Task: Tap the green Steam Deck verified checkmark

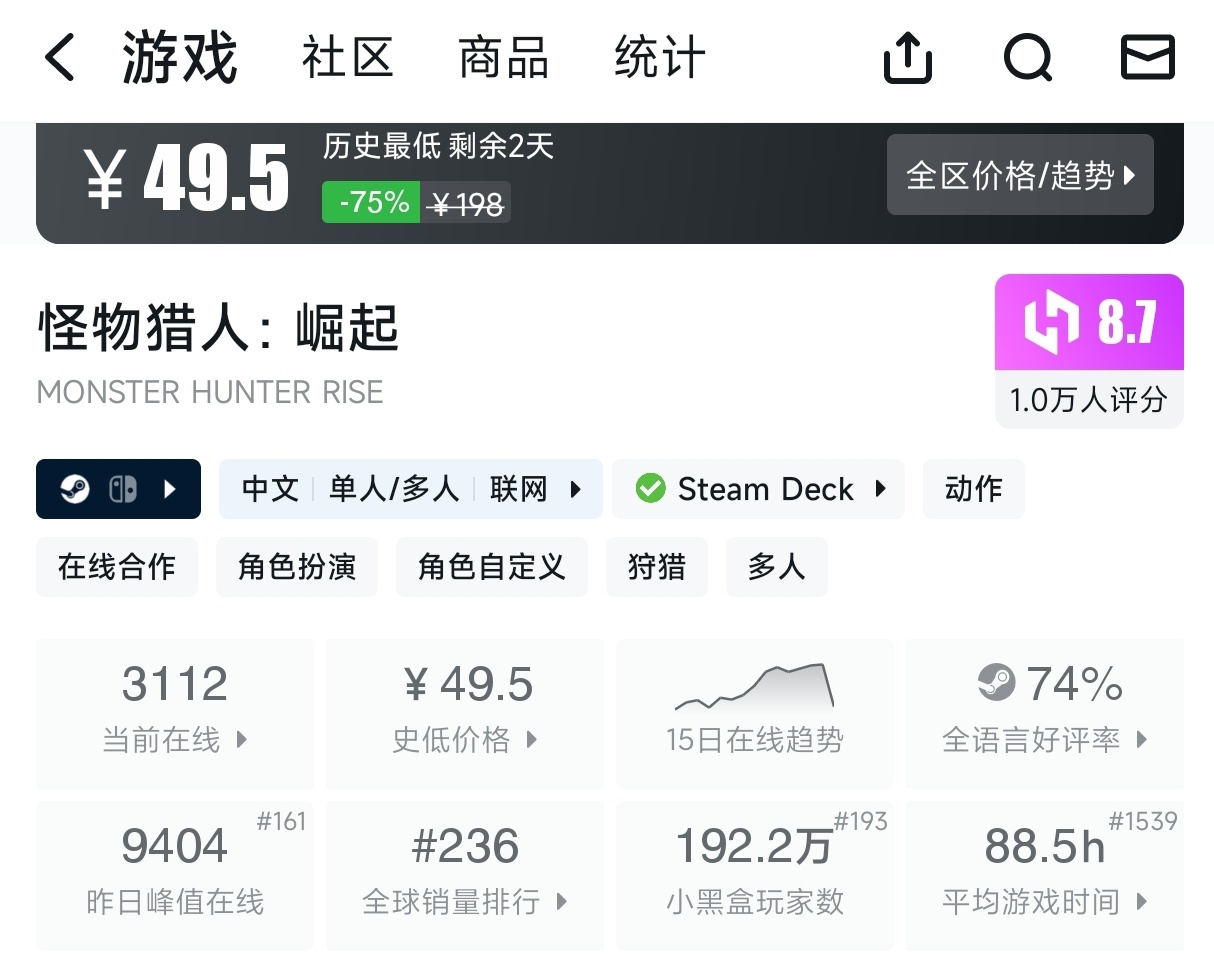Action: pyautogui.click(x=650, y=489)
